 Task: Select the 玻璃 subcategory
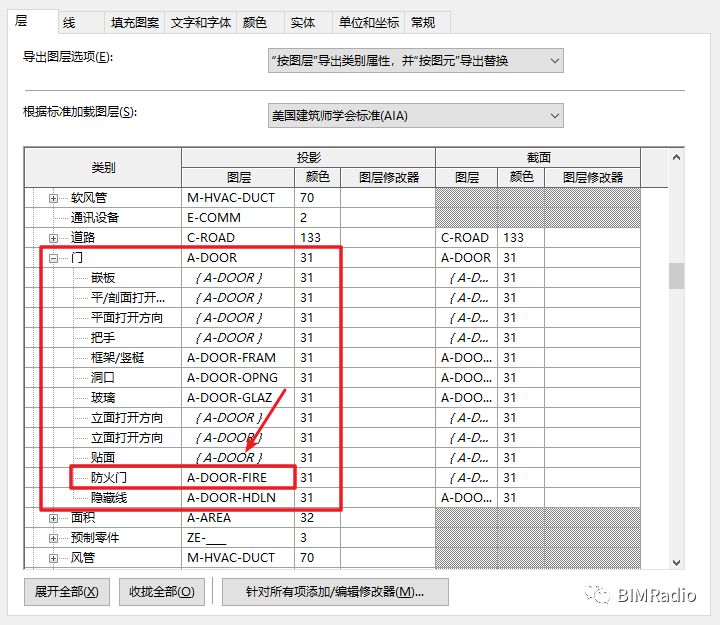click(103, 398)
